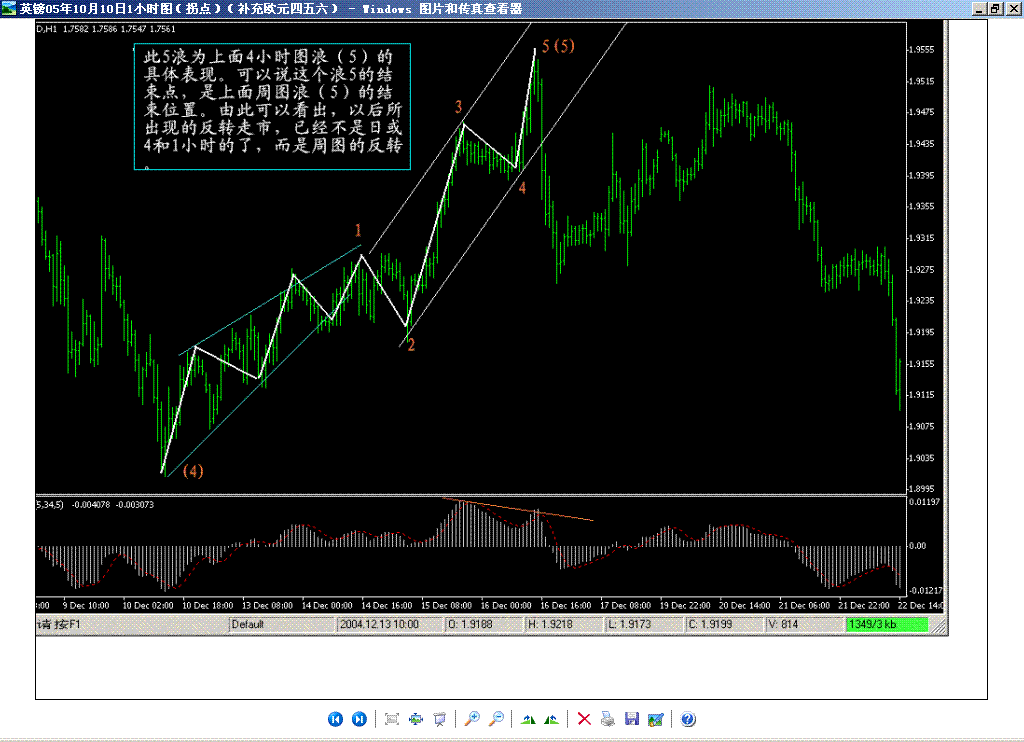1024x742 pixels.
Task: Click the volume 'V: 814' field
Action: click(x=805, y=624)
